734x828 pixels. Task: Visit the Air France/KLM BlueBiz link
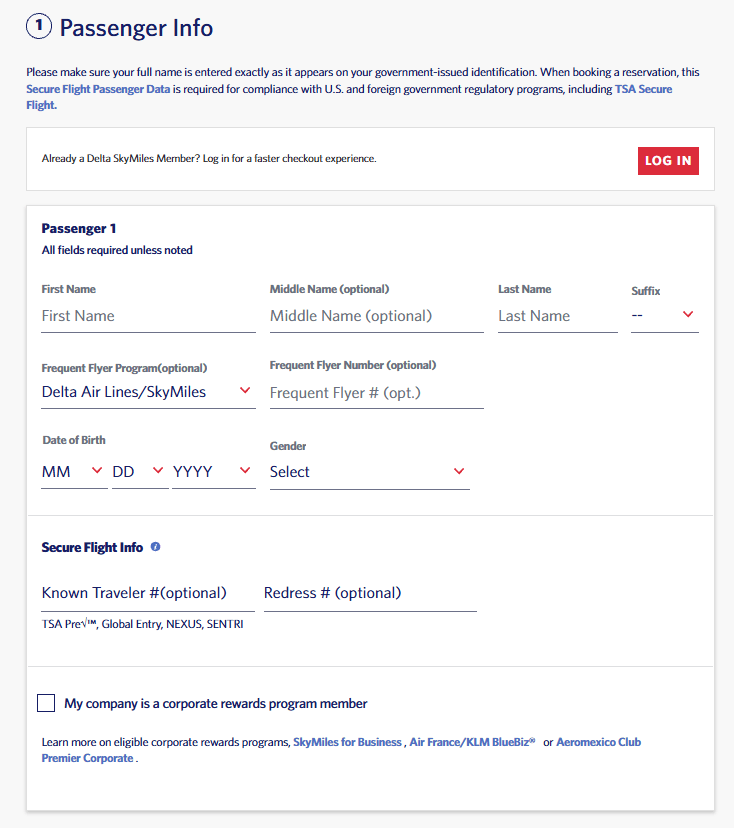click(472, 742)
